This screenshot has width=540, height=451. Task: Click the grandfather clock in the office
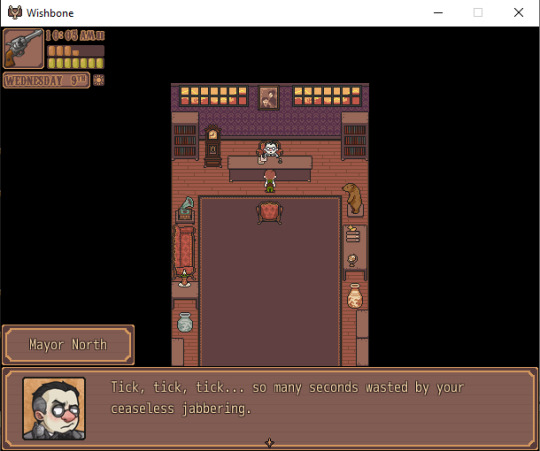(x=213, y=146)
